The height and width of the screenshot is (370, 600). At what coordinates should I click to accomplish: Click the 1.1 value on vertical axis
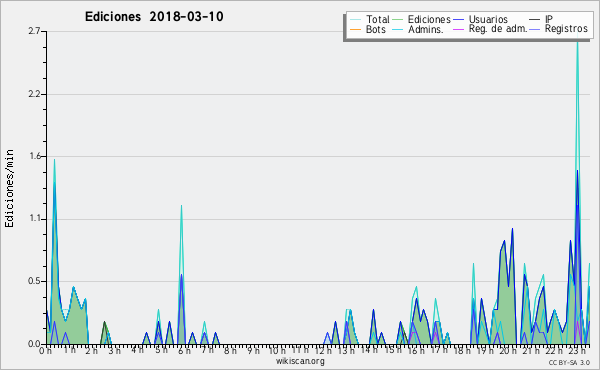pyautogui.click(x=34, y=219)
